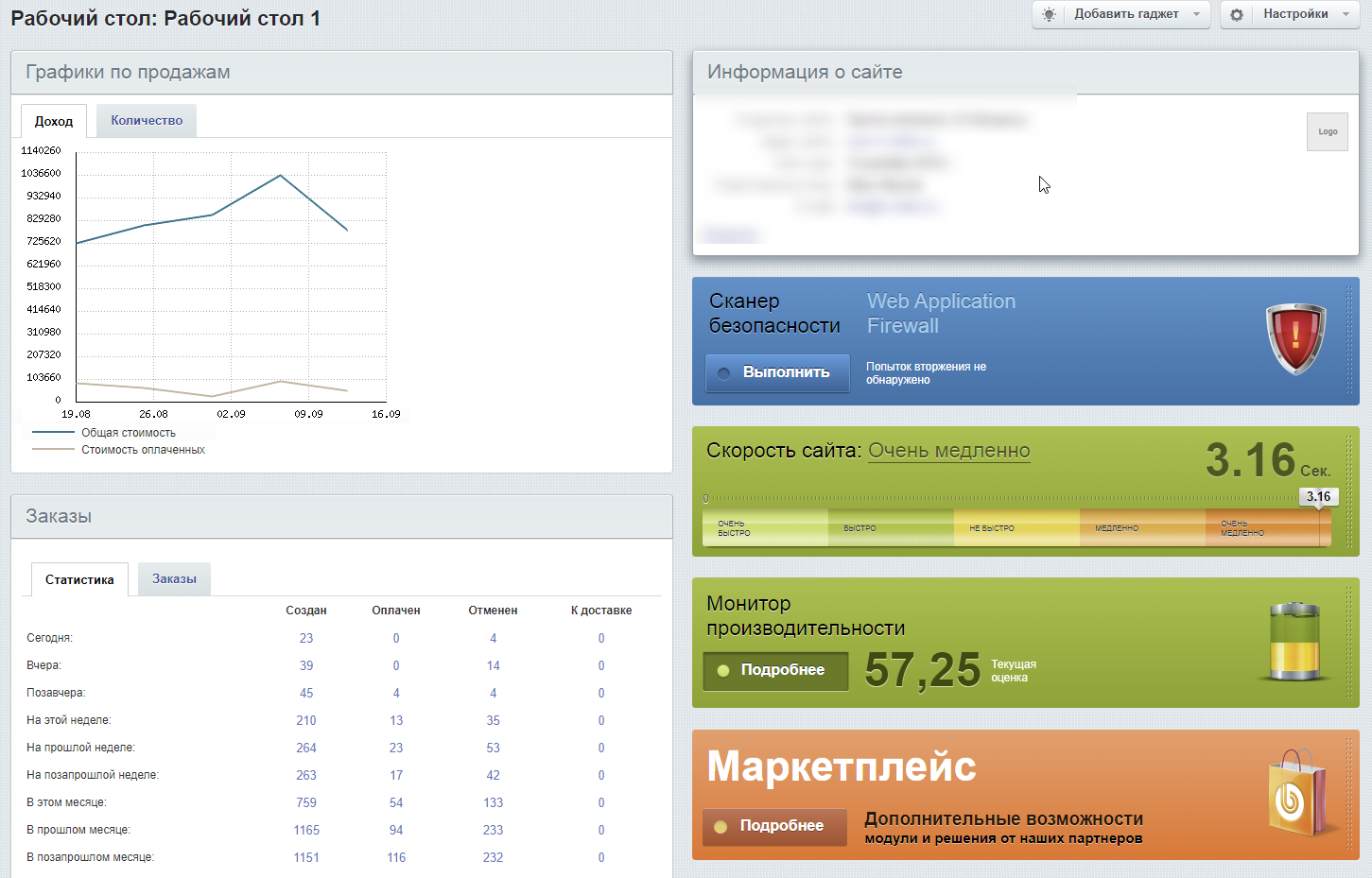This screenshot has height=878, width=1372.
Task: Open the Заказы tab in orders panel
Action: pyautogui.click(x=175, y=578)
